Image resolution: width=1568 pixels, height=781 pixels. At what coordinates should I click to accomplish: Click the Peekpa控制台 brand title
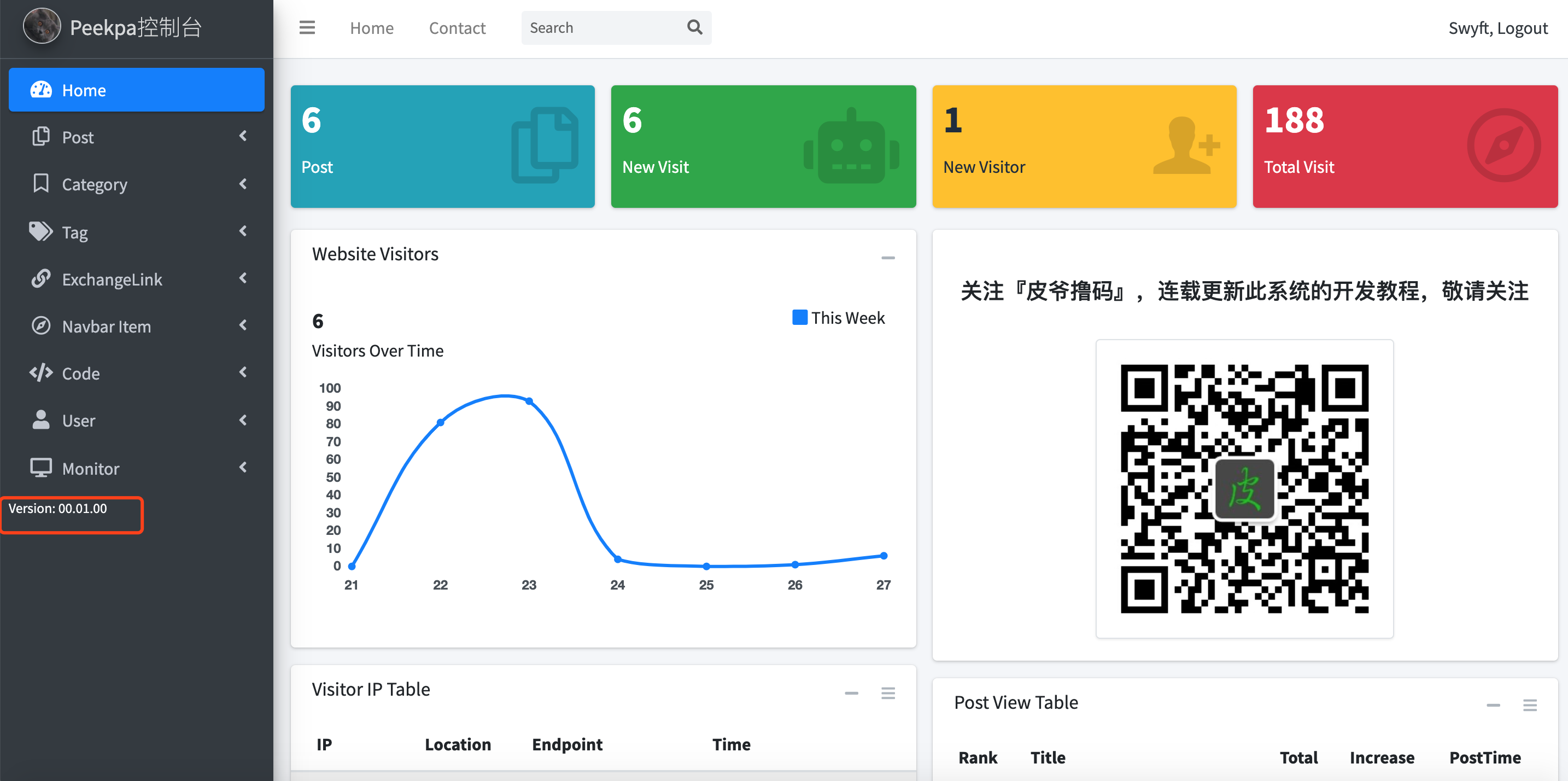tap(136, 27)
